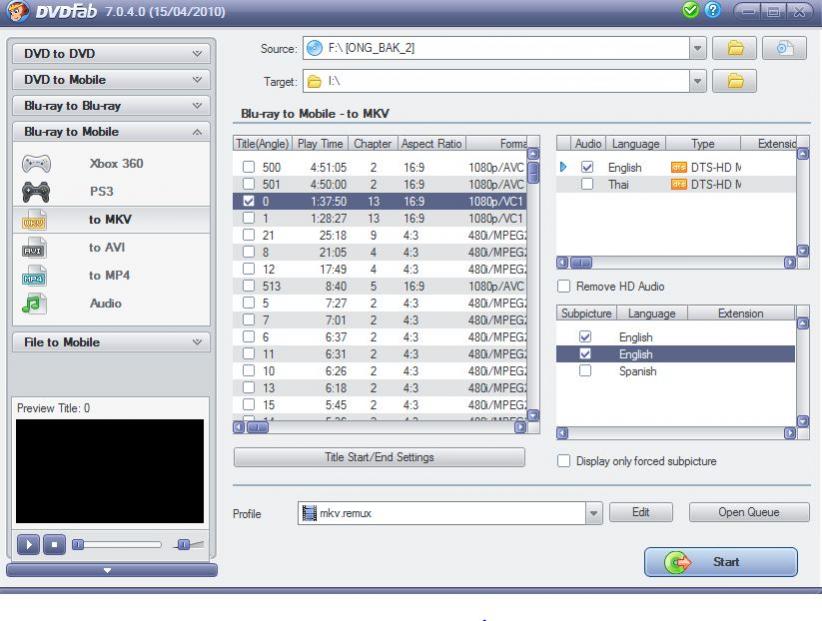
Task: Uncheck the selected title 0 checkbox
Action: pyautogui.click(x=248, y=201)
